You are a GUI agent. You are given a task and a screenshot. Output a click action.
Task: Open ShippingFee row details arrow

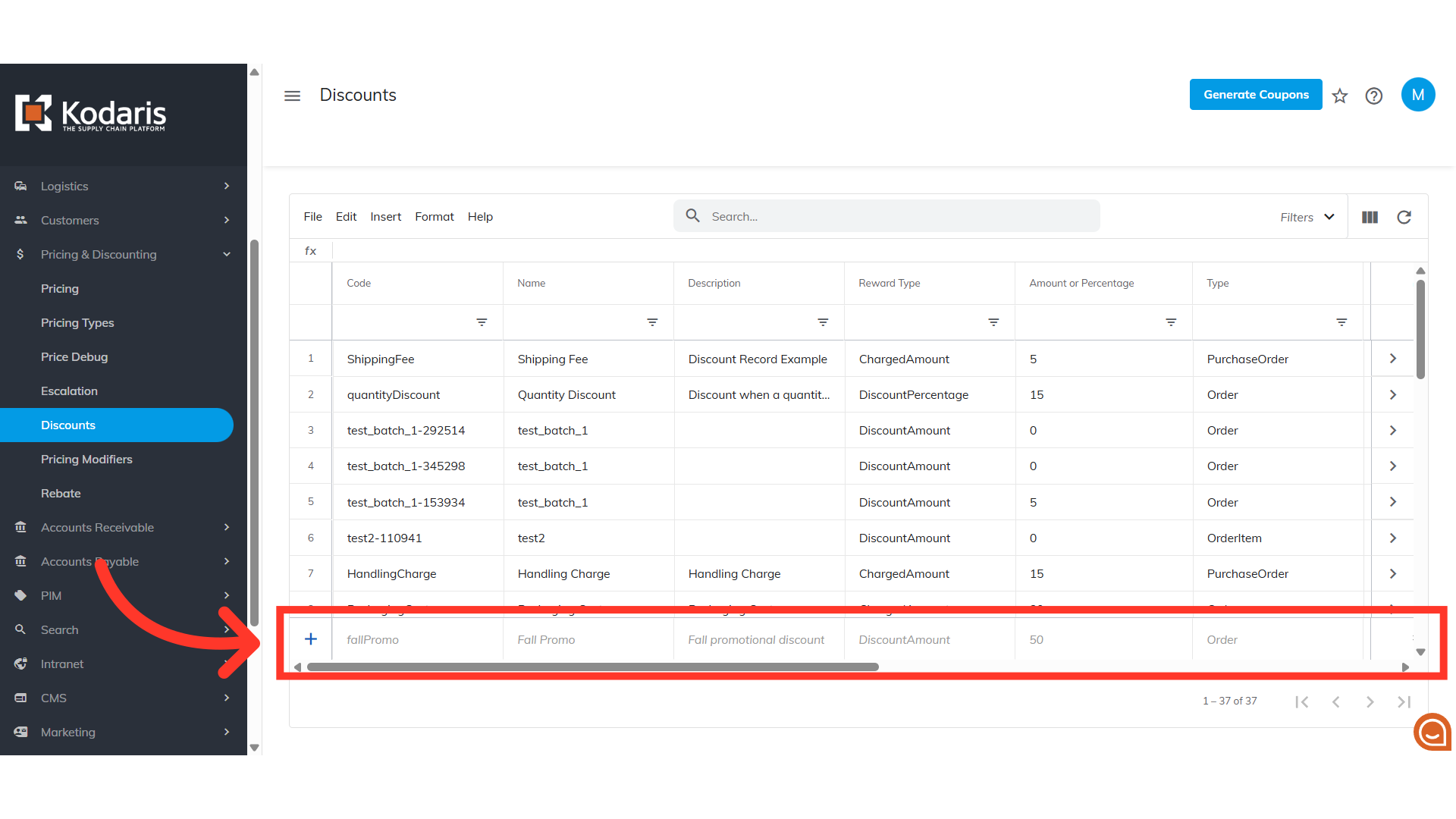tap(1393, 359)
